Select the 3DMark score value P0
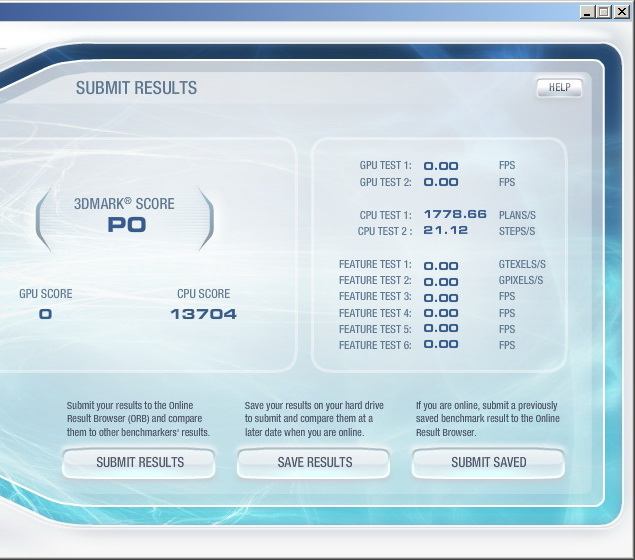 [x=127, y=225]
